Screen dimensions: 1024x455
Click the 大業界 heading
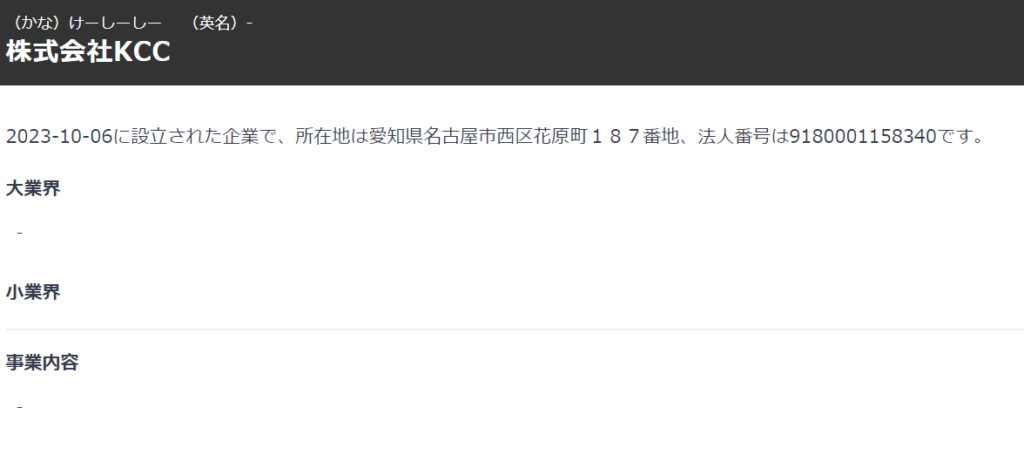(33, 189)
